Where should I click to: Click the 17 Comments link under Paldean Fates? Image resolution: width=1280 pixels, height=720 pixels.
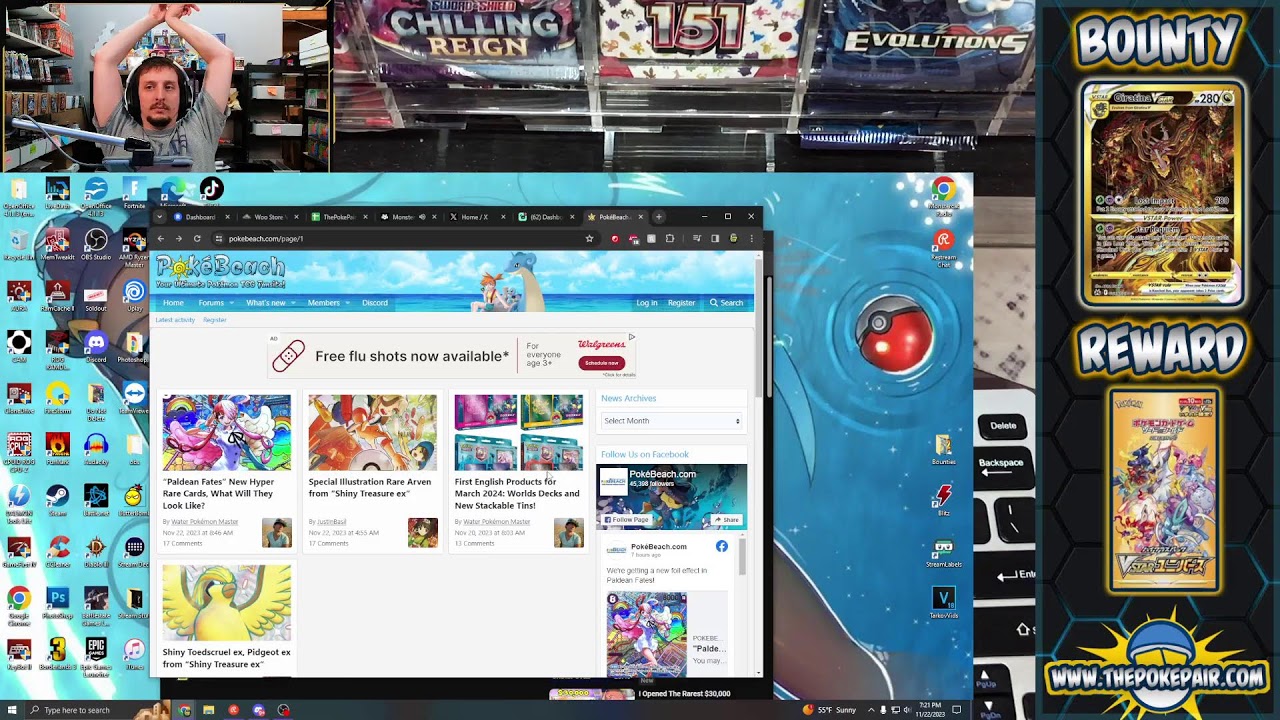[182, 543]
